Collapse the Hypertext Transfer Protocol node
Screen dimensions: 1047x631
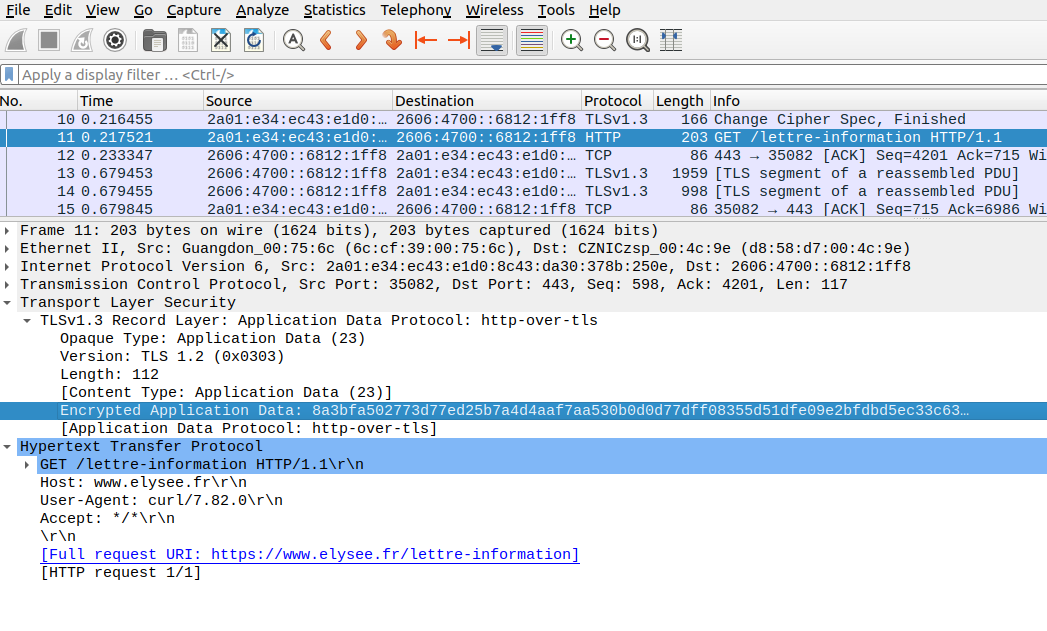point(7,447)
